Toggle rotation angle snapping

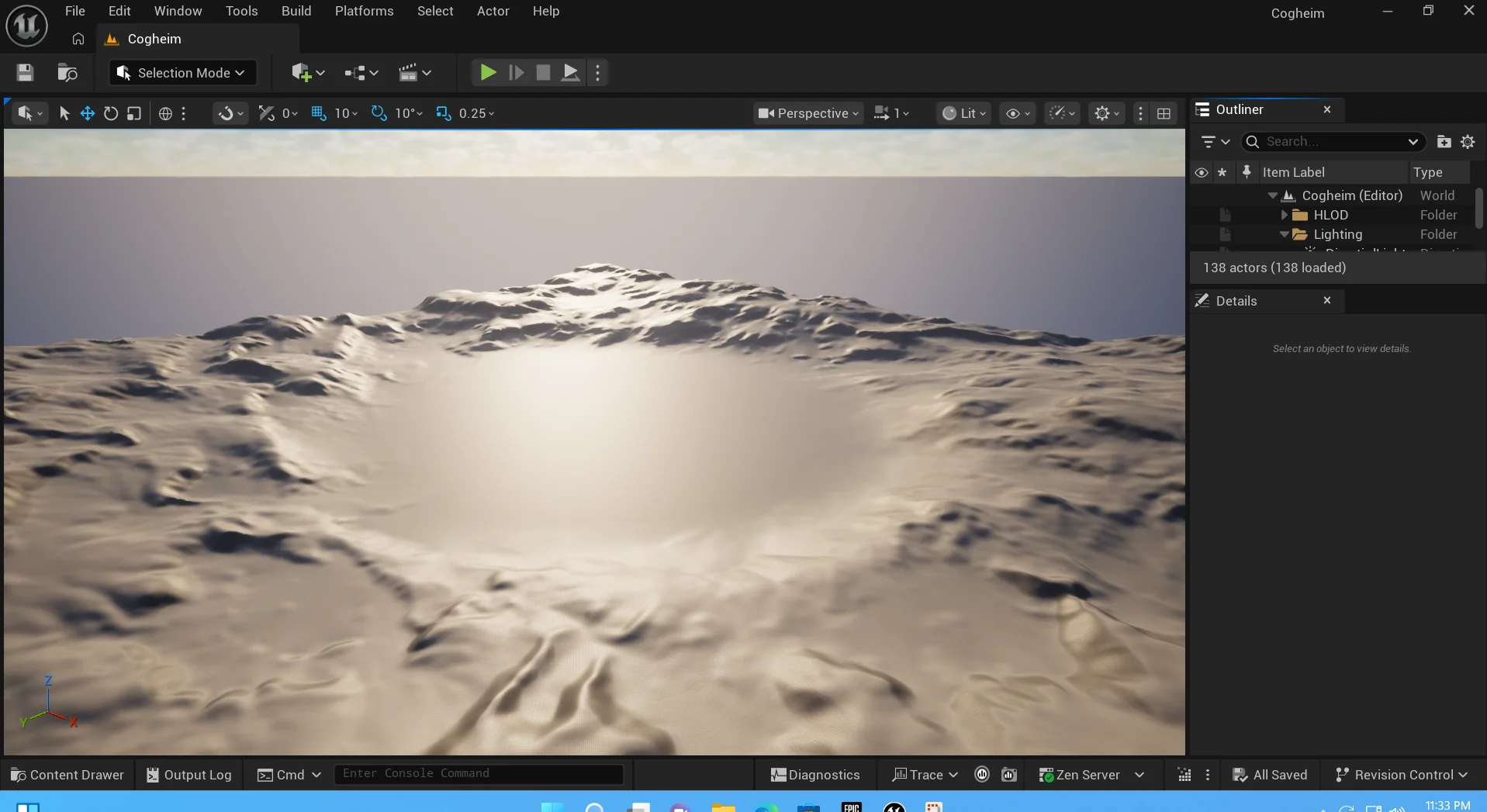coord(379,113)
